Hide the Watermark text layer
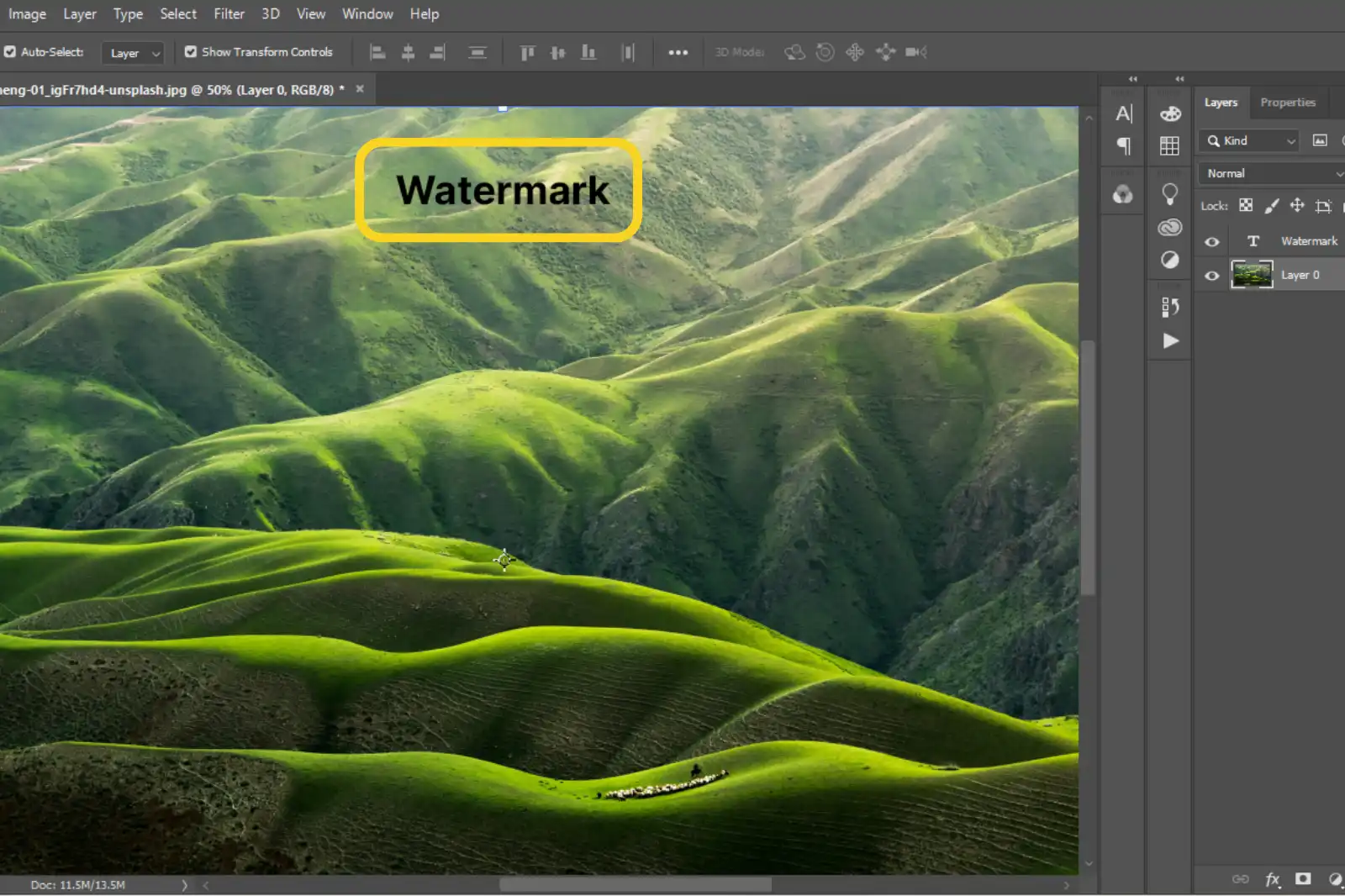1345x896 pixels. pyautogui.click(x=1210, y=240)
